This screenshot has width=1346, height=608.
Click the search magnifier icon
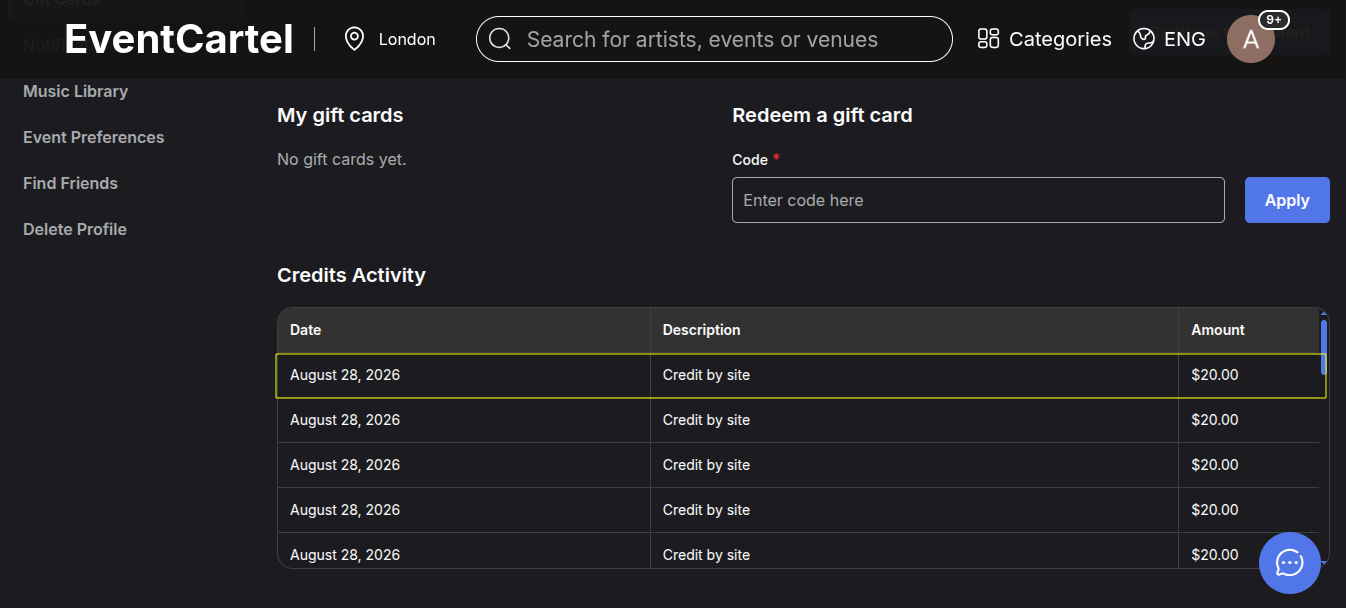pos(500,39)
